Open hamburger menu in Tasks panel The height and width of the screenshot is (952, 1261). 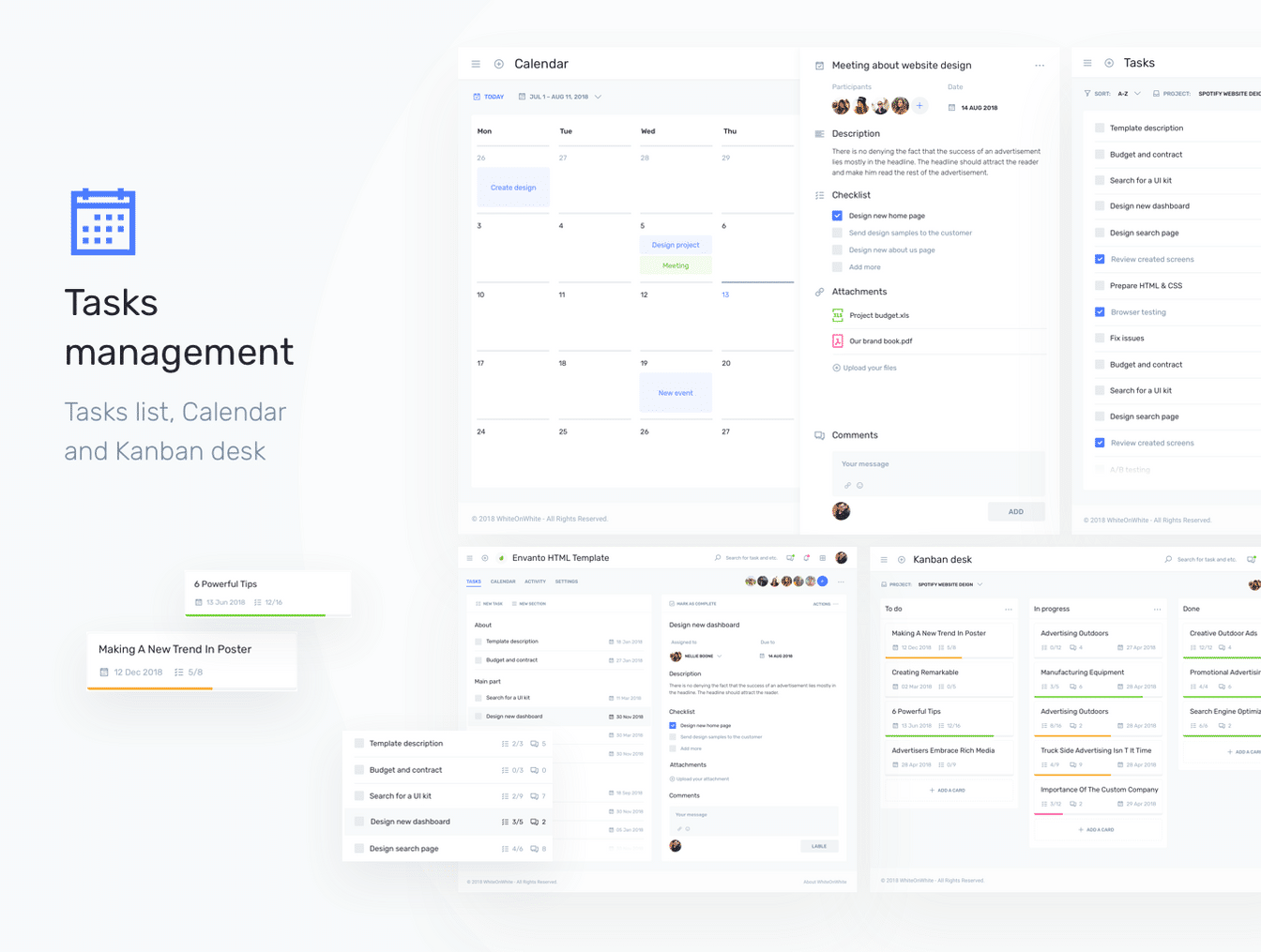tap(1087, 63)
